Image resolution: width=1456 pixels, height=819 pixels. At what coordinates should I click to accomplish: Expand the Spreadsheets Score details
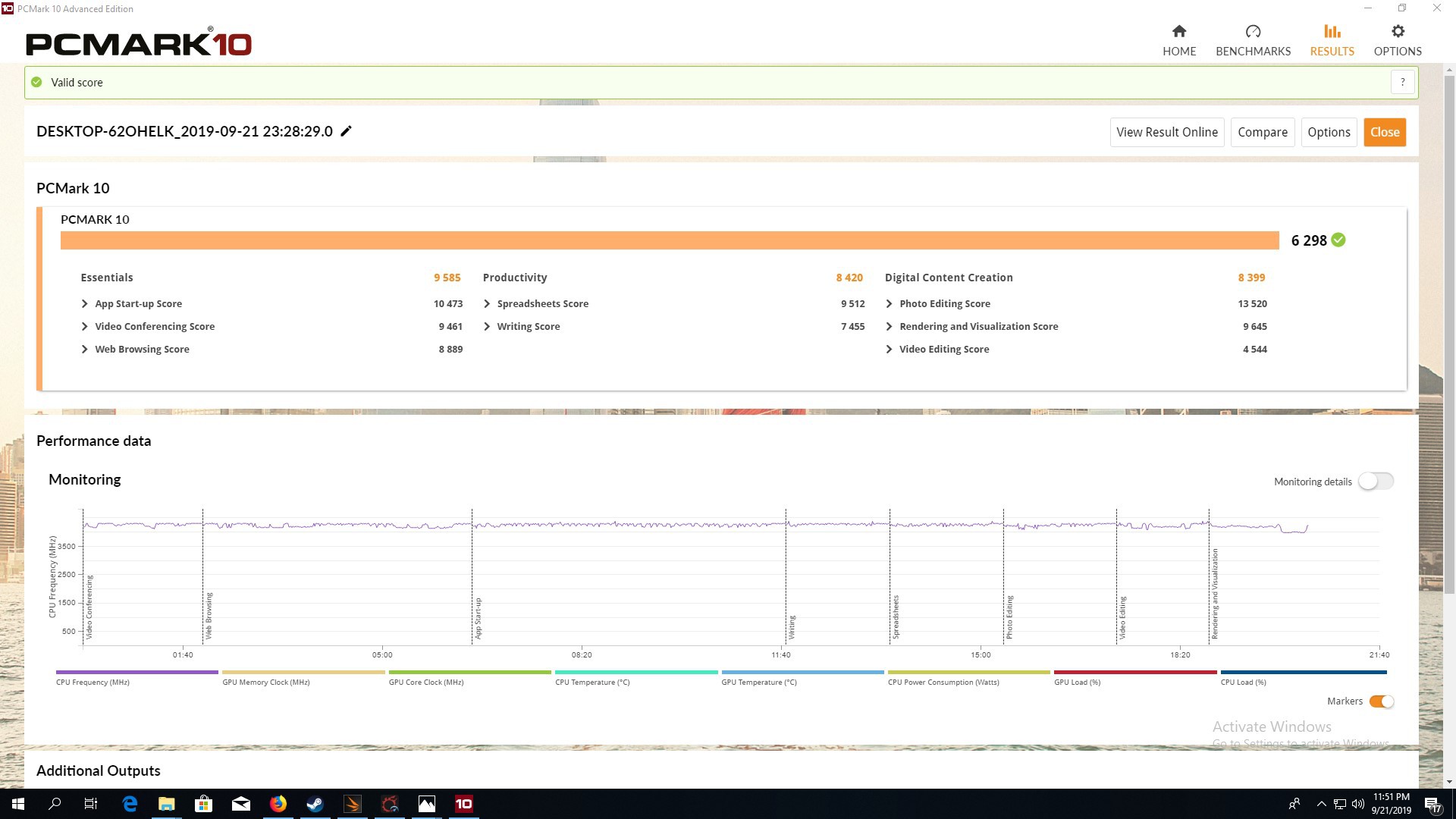click(x=487, y=303)
